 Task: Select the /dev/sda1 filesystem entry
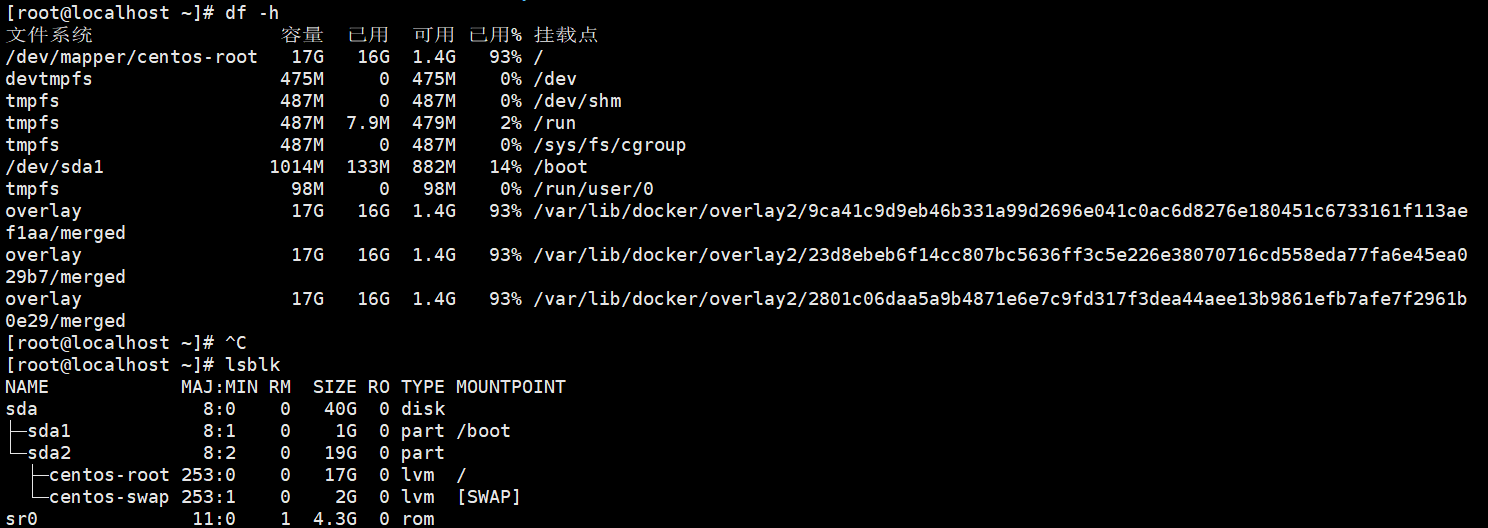pos(54,167)
